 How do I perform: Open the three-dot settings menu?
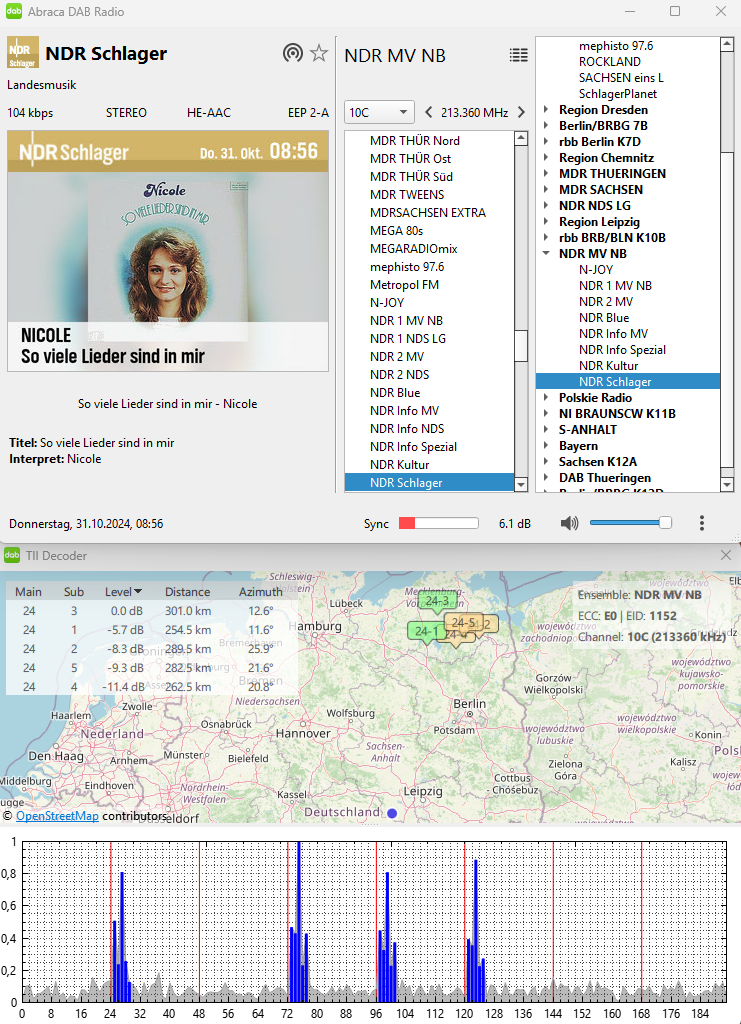702,523
